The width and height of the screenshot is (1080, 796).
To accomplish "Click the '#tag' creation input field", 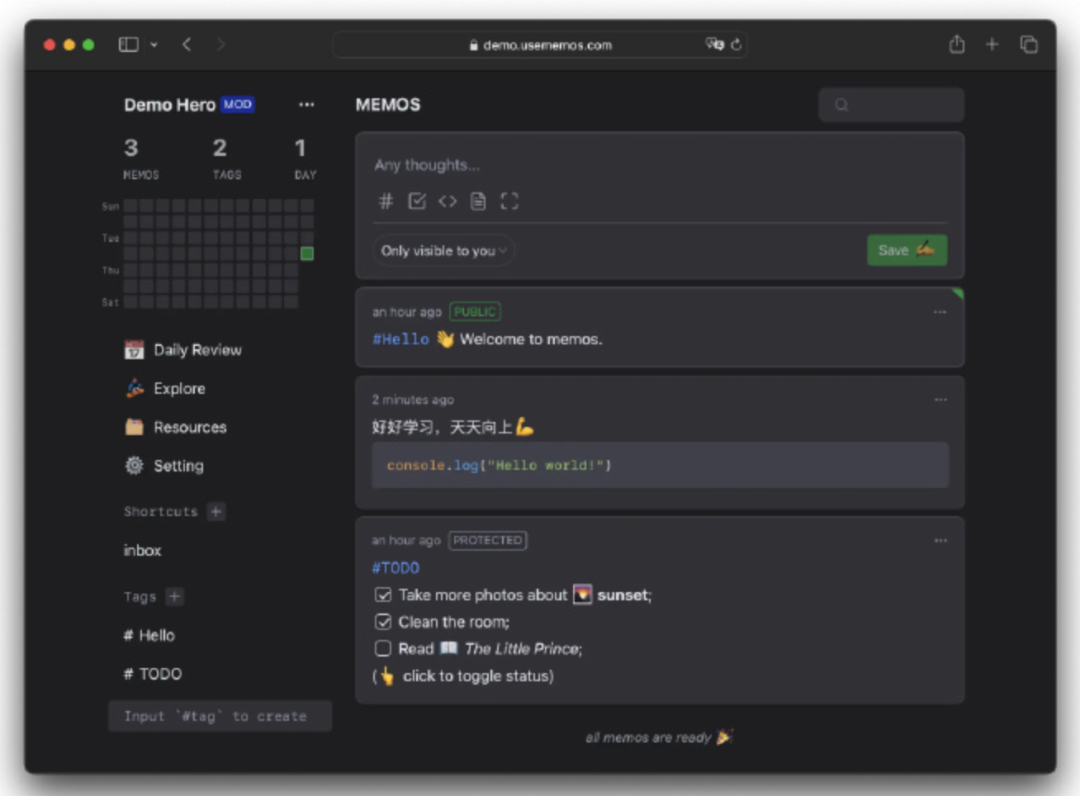I will (x=219, y=715).
